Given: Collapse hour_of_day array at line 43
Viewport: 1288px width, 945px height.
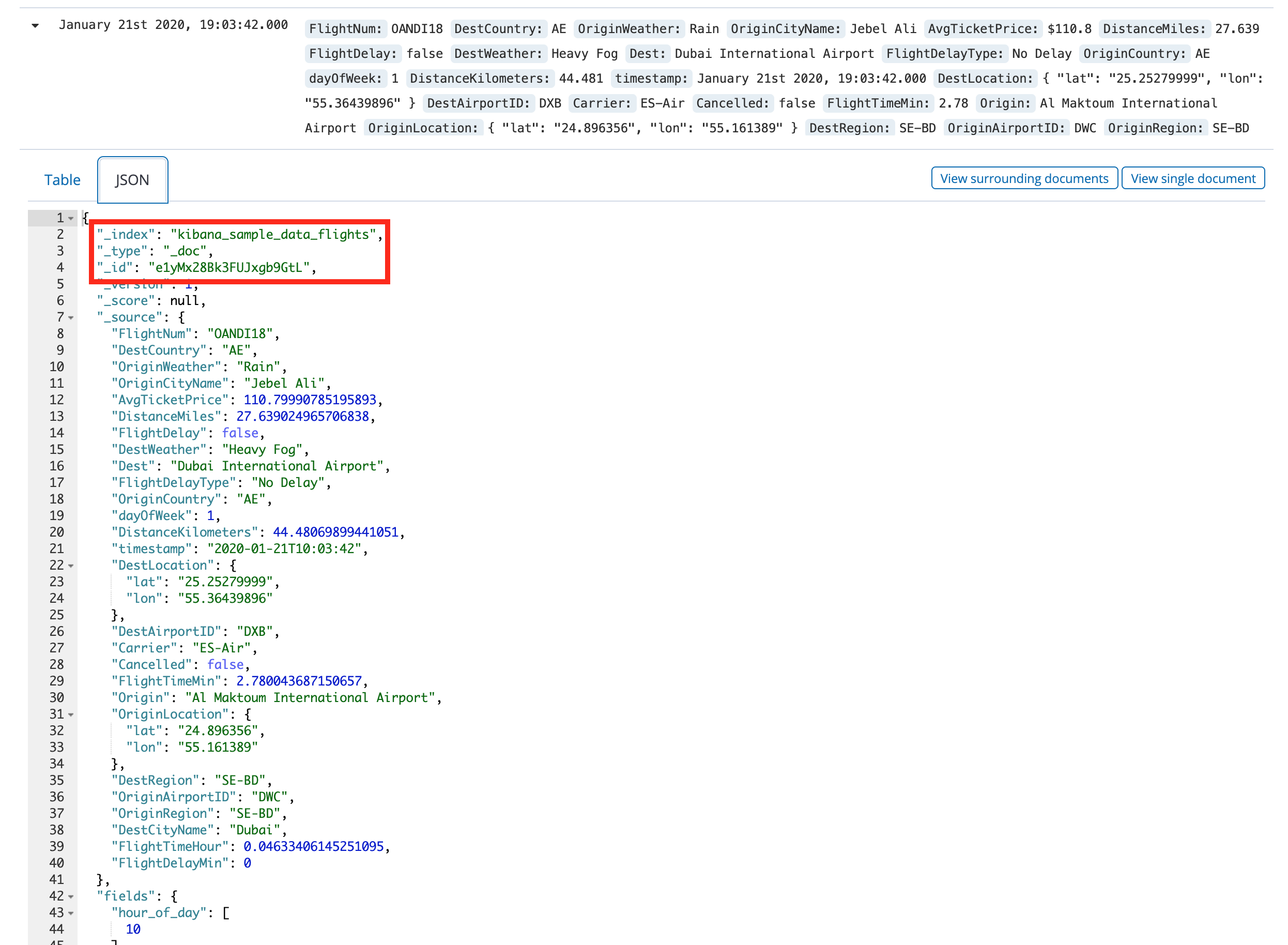Looking at the screenshot, I should [71, 913].
